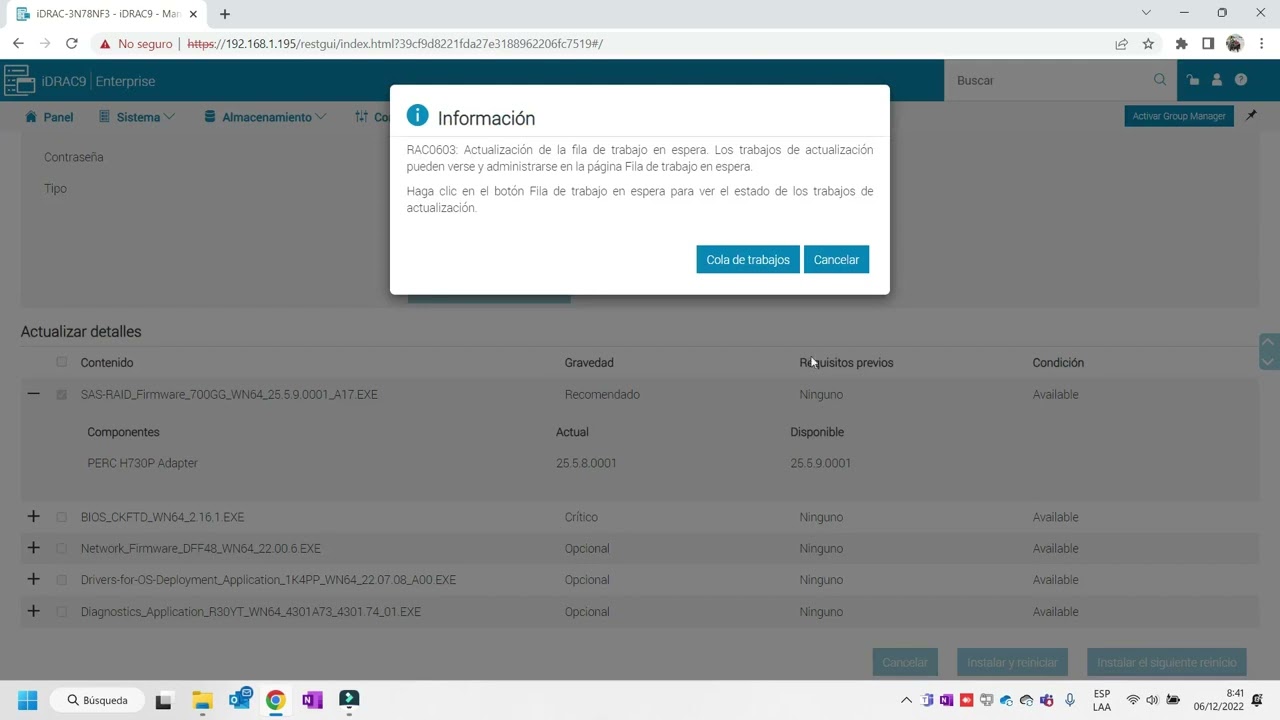Open the help question mark icon
This screenshot has width=1280, height=720.
pyautogui.click(x=1241, y=80)
